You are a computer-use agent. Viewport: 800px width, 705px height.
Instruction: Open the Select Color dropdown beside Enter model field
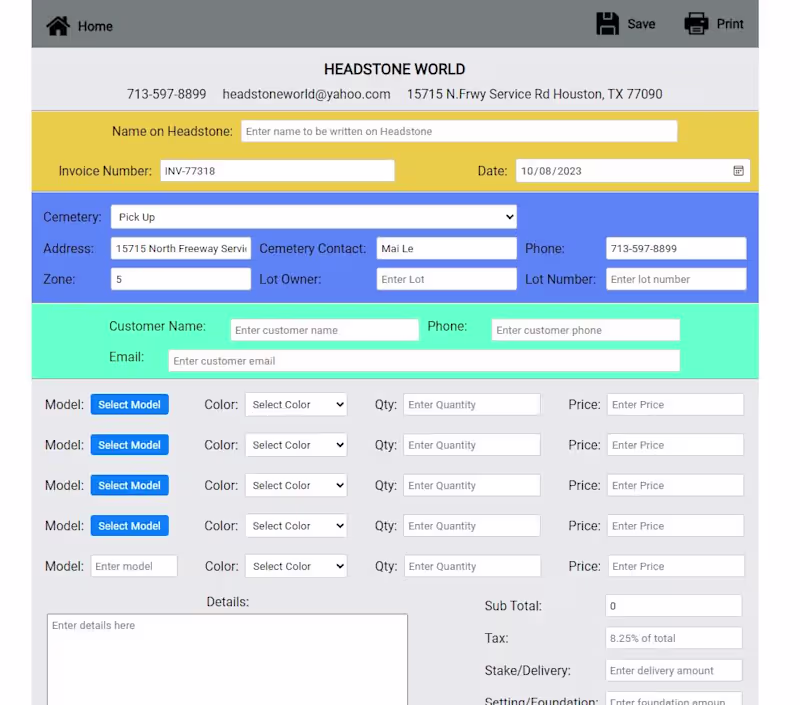click(x=296, y=566)
